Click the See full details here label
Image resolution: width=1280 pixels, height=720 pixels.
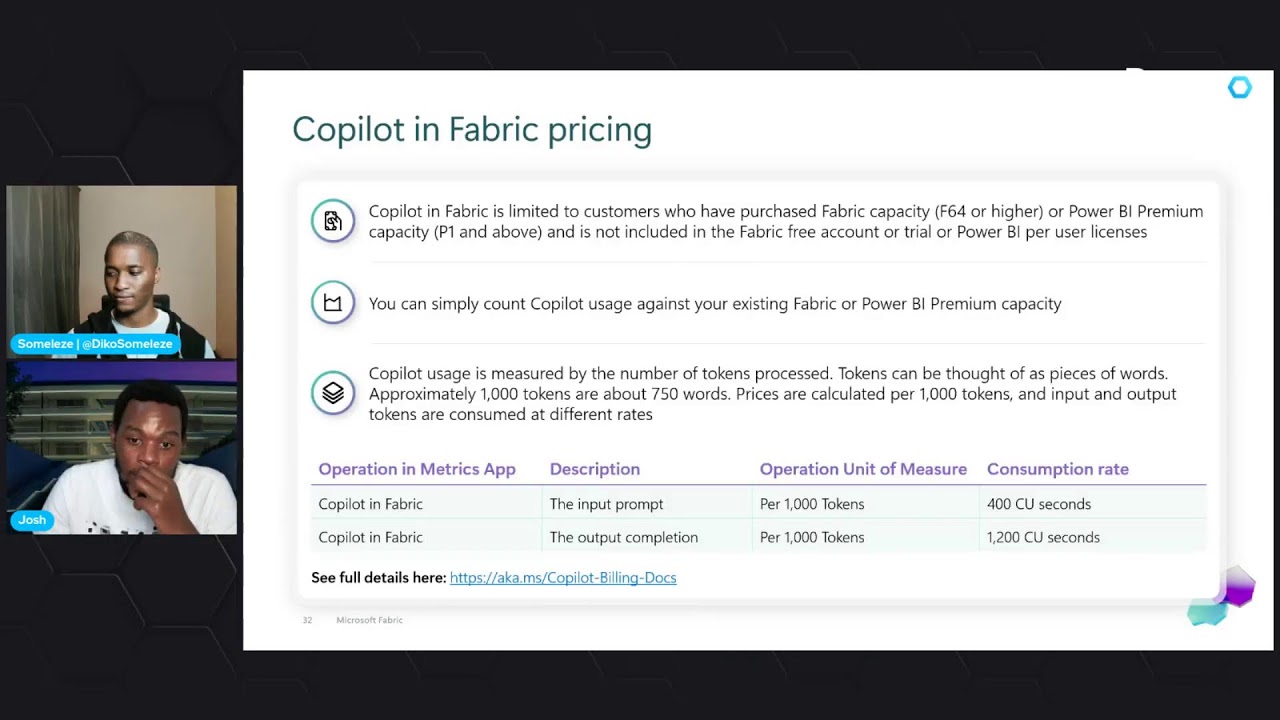[x=378, y=578]
